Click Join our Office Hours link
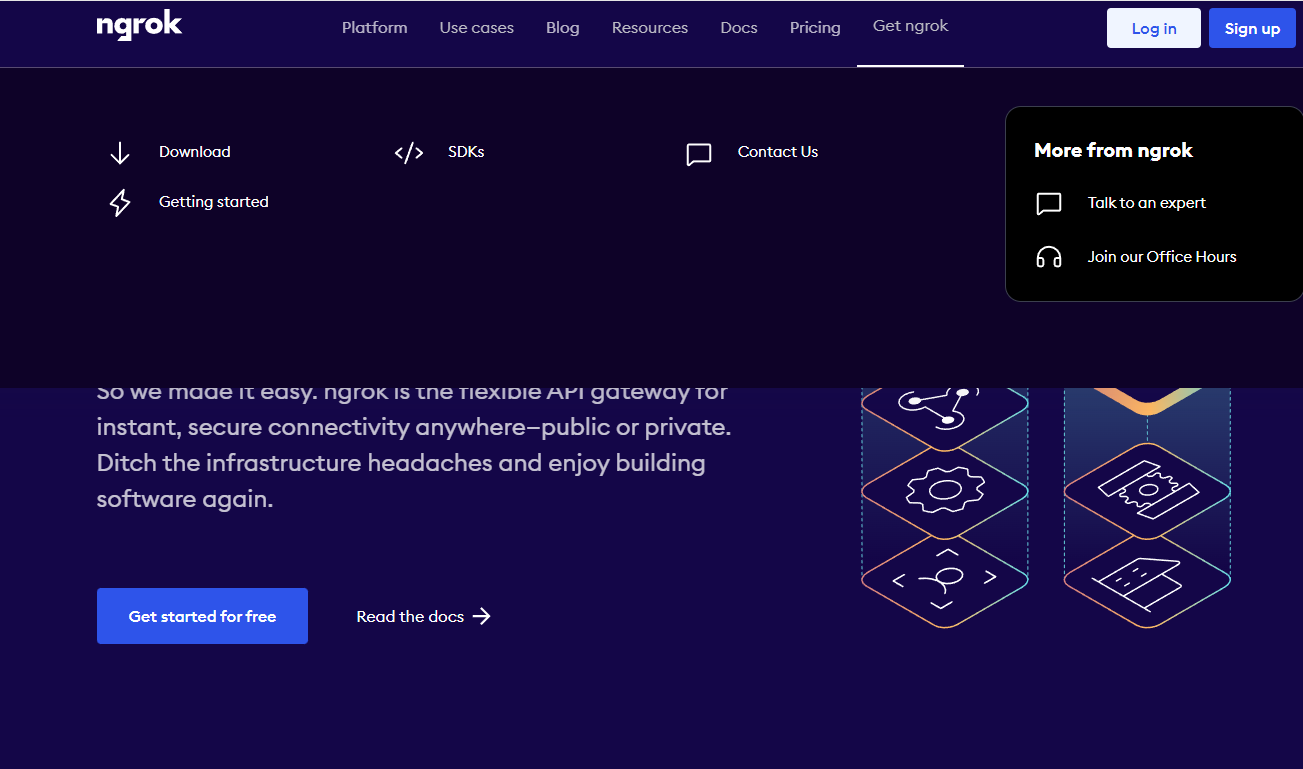 pyautogui.click(x=1162, y=257)
